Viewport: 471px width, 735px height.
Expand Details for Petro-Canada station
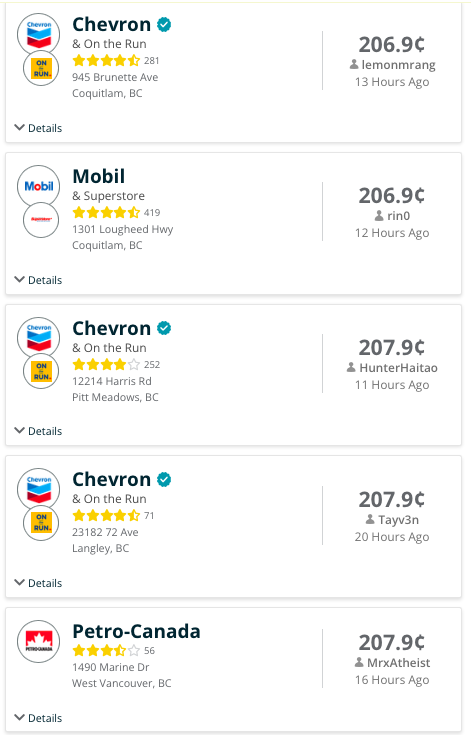(x=38, y=718)
